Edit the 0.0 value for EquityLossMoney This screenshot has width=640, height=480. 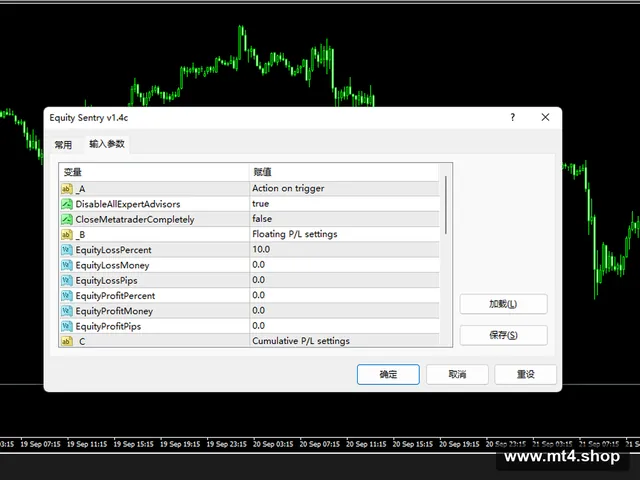[x=344, y=264]
